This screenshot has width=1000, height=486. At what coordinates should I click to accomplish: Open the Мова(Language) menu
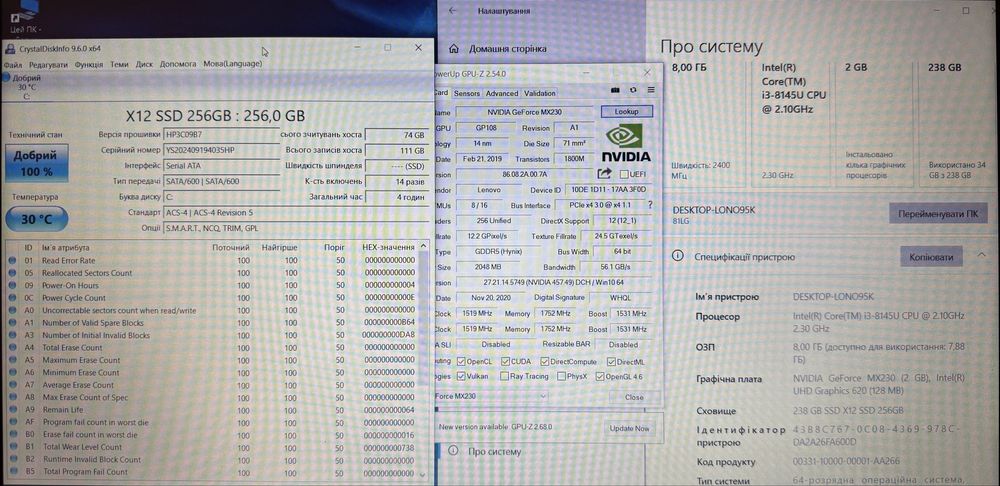[233, 64]
